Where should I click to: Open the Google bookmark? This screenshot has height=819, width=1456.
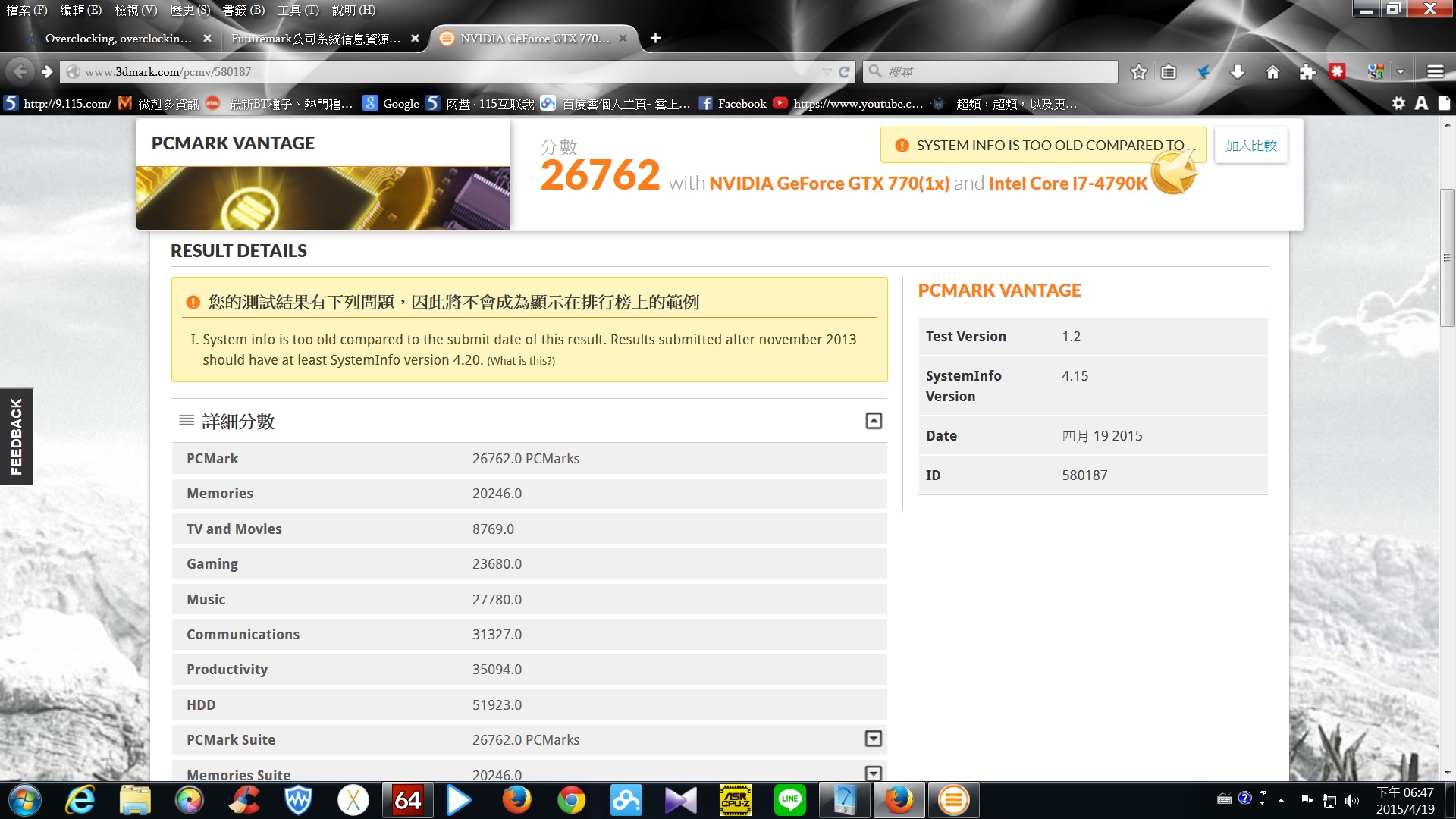(x=392, y=103)
